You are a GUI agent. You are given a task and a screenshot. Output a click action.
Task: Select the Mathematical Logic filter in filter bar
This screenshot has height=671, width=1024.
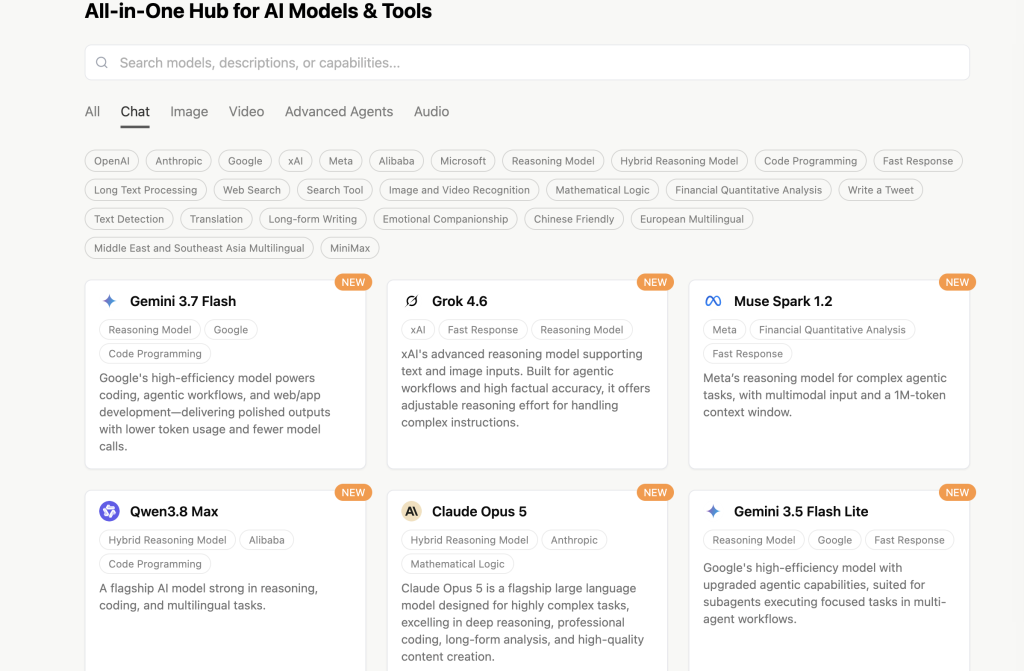(602, 190)
